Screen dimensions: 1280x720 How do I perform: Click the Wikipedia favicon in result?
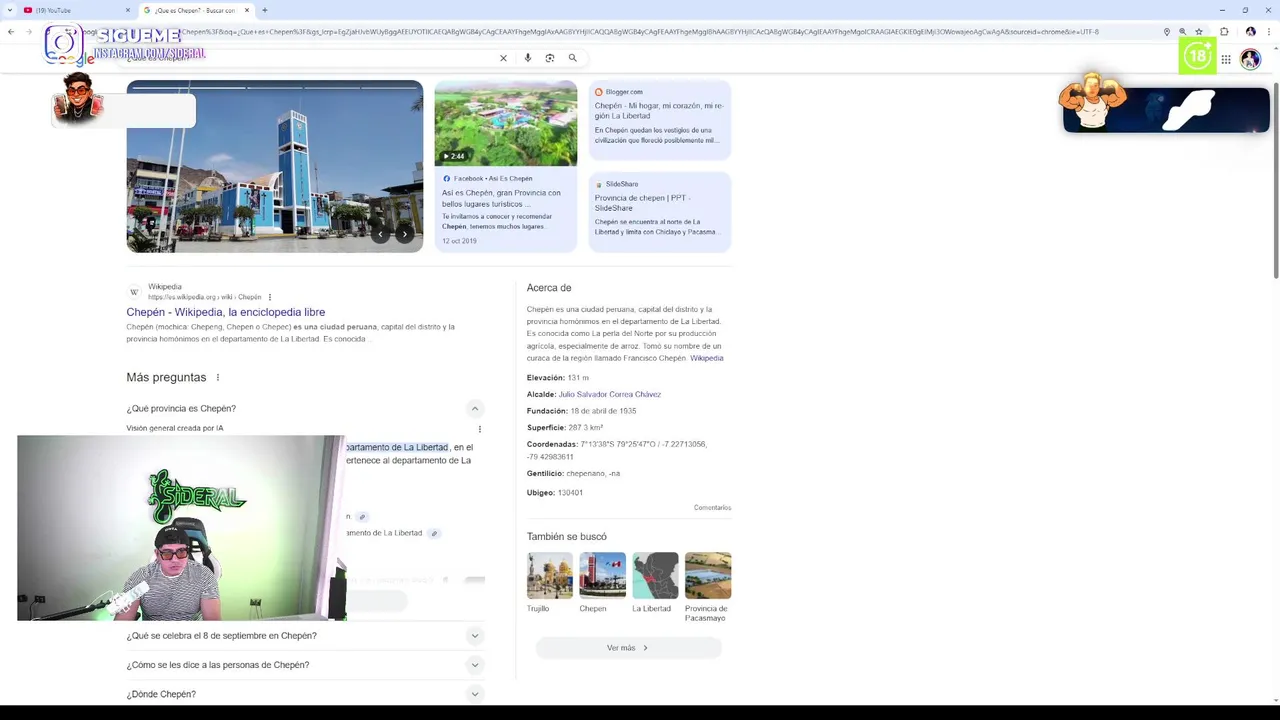(x=134, y=292)
